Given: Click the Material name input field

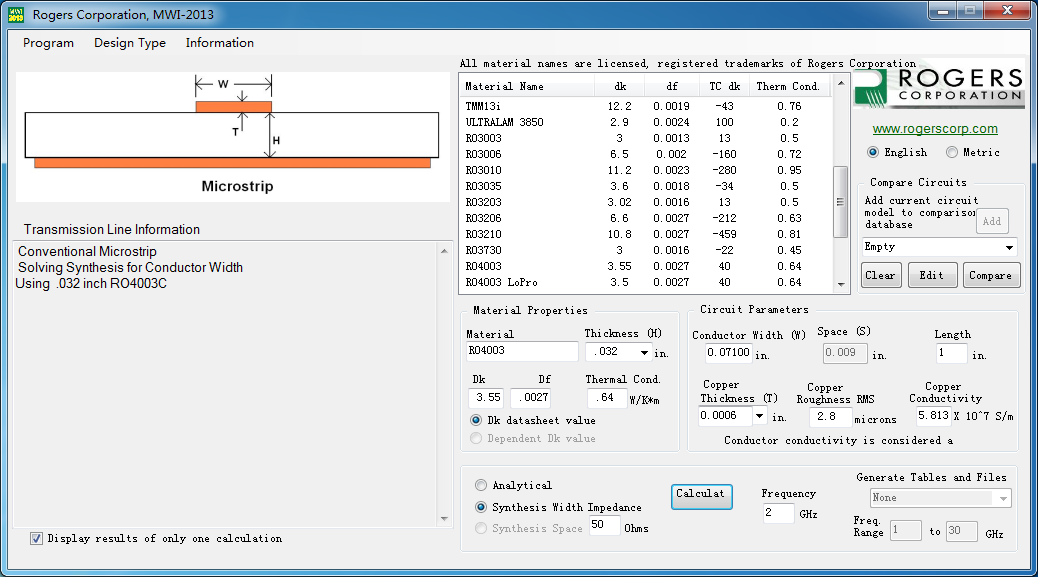Looking at the screenshot, I should pyautogui.click(x=522, y=351).
